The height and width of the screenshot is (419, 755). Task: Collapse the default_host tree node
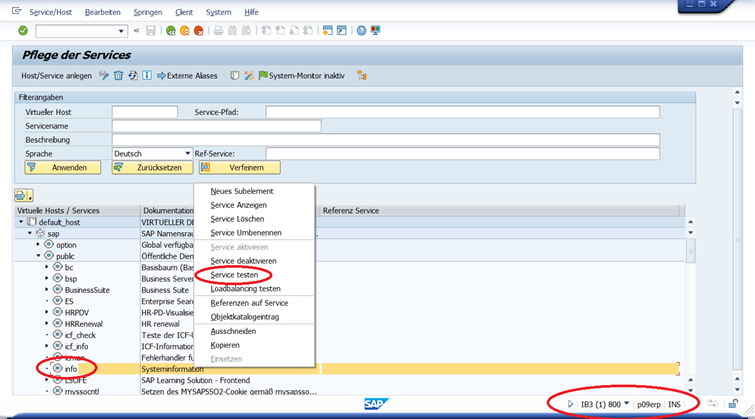[21, 222]
